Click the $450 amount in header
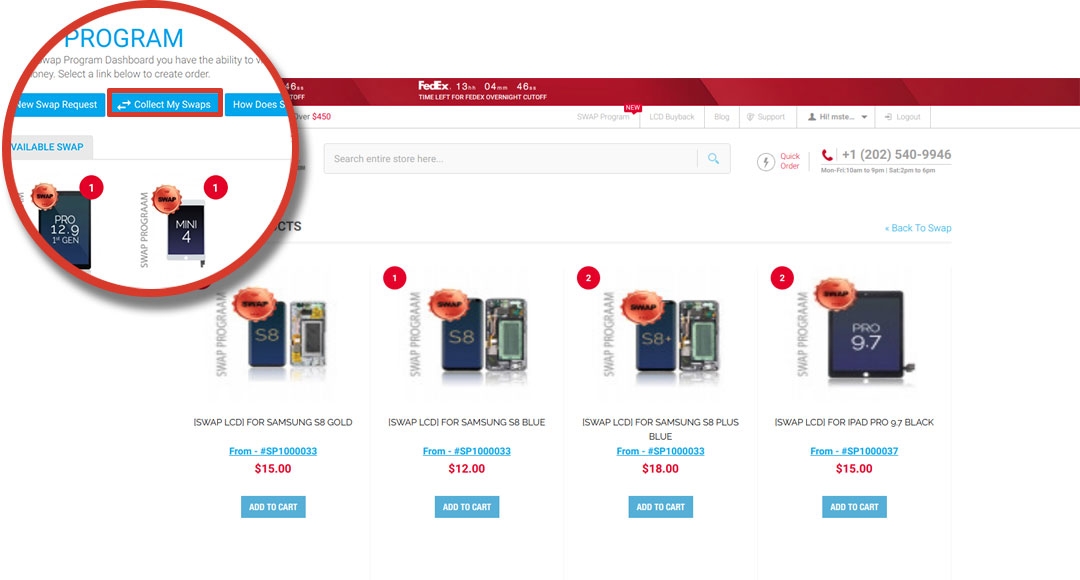The image size is (1080, 580). (322, 117)
